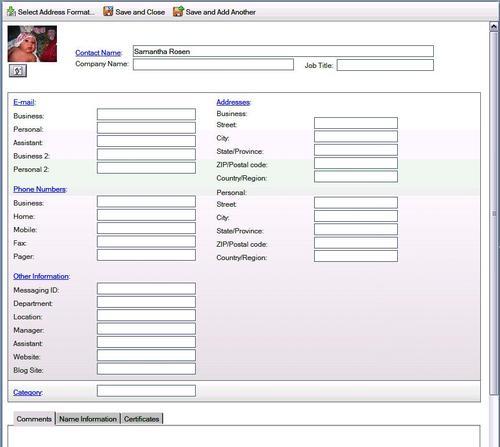Viewport: 500px width, 447px height.
Task: Click the Company Name field
Action: [213, 64]
